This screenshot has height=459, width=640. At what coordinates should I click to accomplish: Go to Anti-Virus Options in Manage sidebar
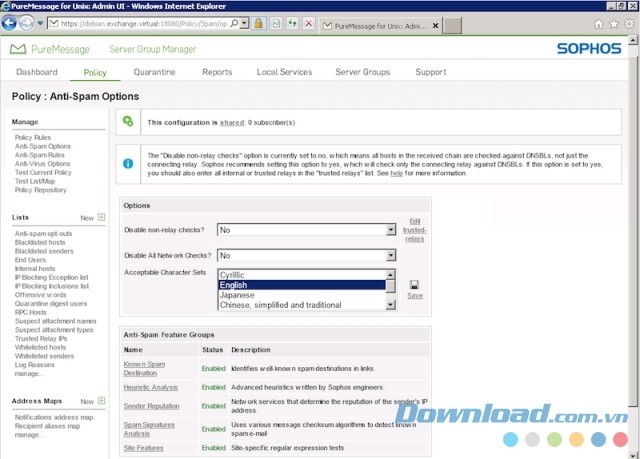tap(42, 164)
